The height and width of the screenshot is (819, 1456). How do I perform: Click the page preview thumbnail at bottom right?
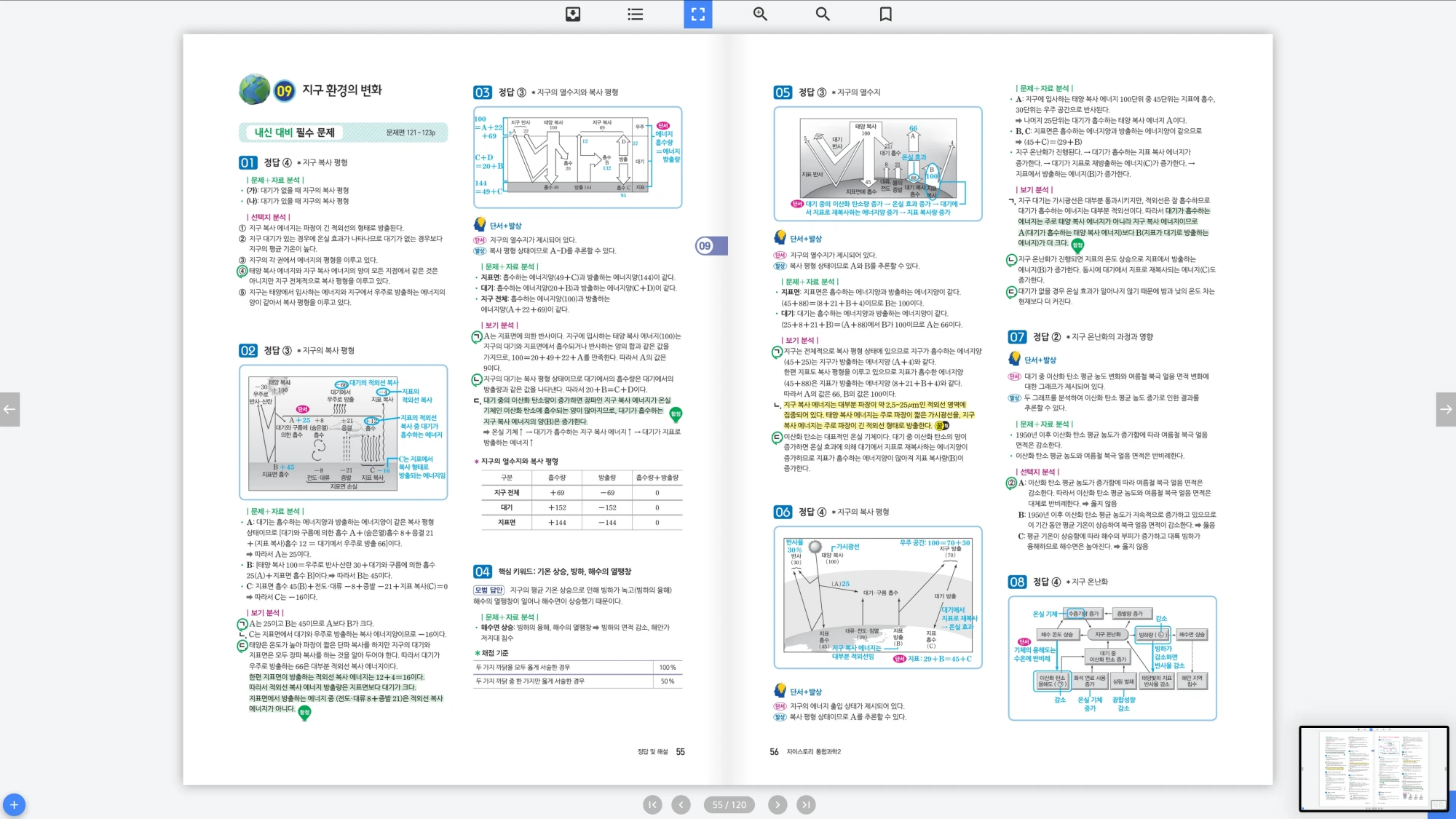[x=1373, y=768]
